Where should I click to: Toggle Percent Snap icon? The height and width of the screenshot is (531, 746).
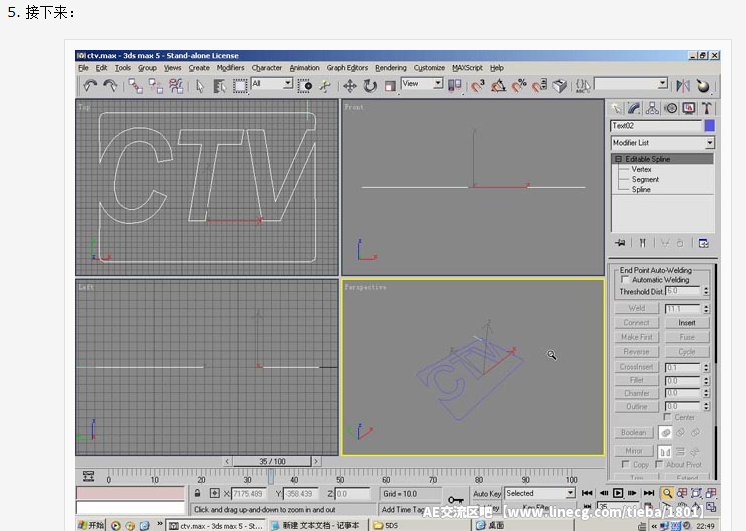point(519,86)
